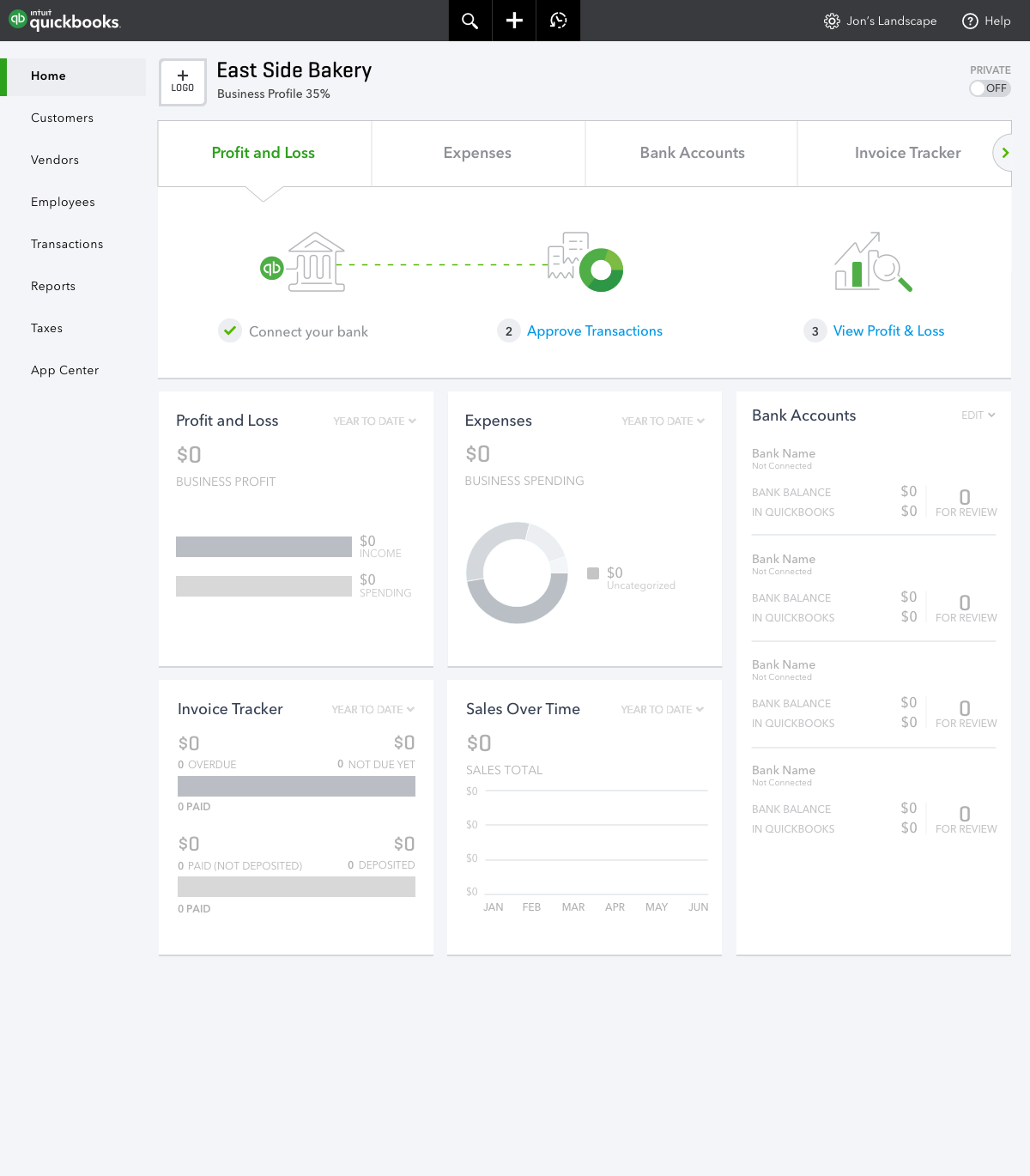Image resolution: width=1030 pixels, height=1176 pixels.
Task: Click the Income bar in Profit and Loss
Action: pos(264,547)
